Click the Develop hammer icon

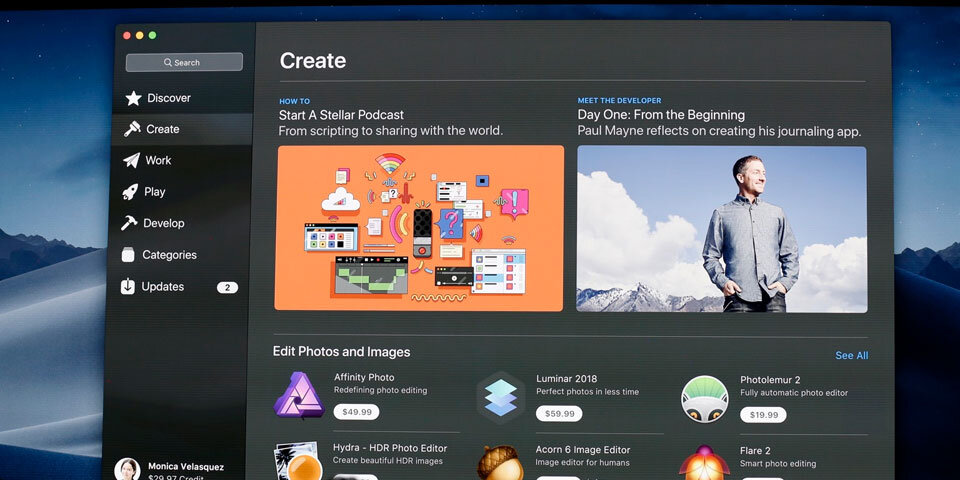click(129, 223)
